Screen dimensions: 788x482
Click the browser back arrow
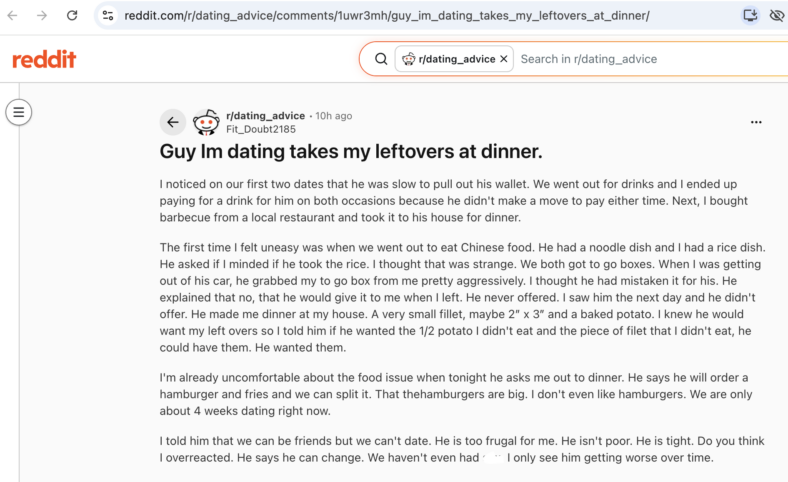[13, 16]
